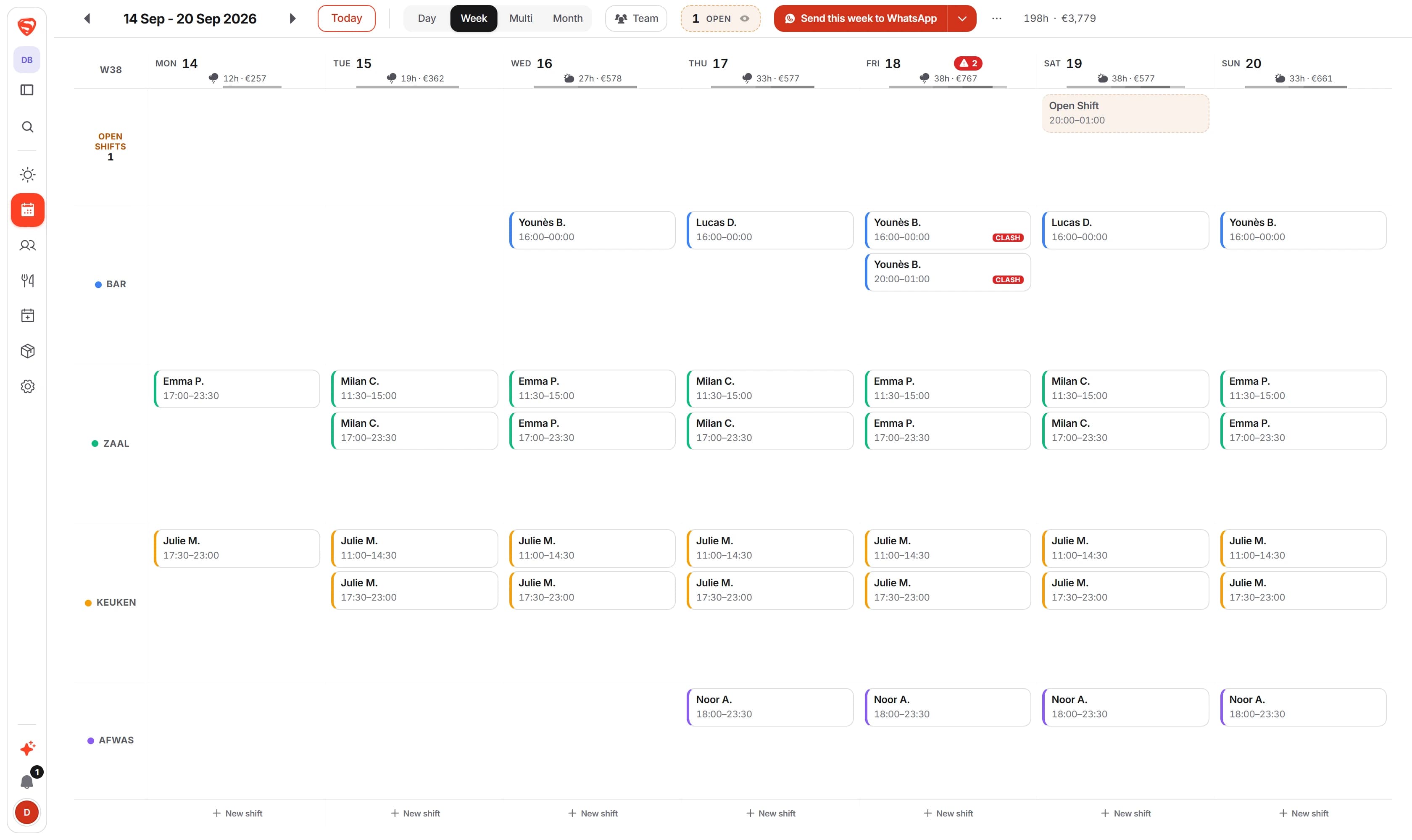Open the Team filter button
Screen dimensions: 1412x840
(636, 18)
